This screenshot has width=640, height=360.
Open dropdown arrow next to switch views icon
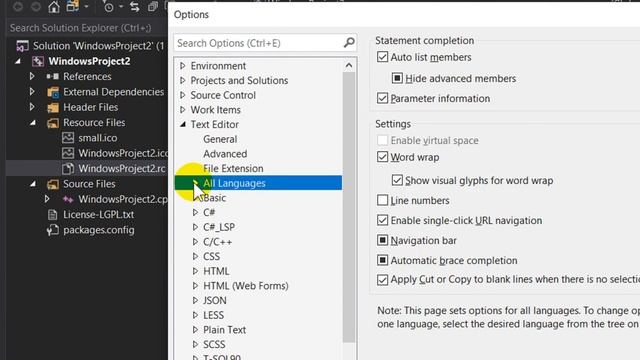click(x=87, y=7)
